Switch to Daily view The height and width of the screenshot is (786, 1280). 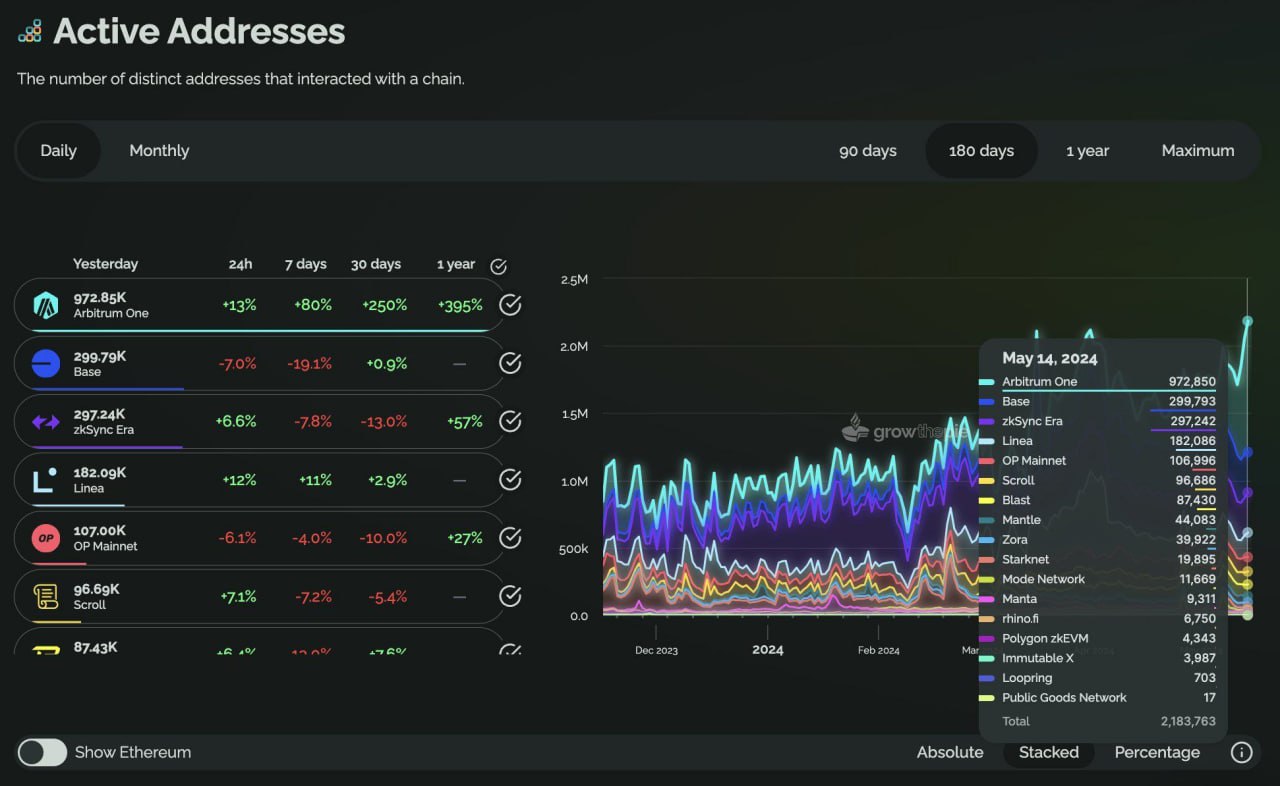[58, 151]
